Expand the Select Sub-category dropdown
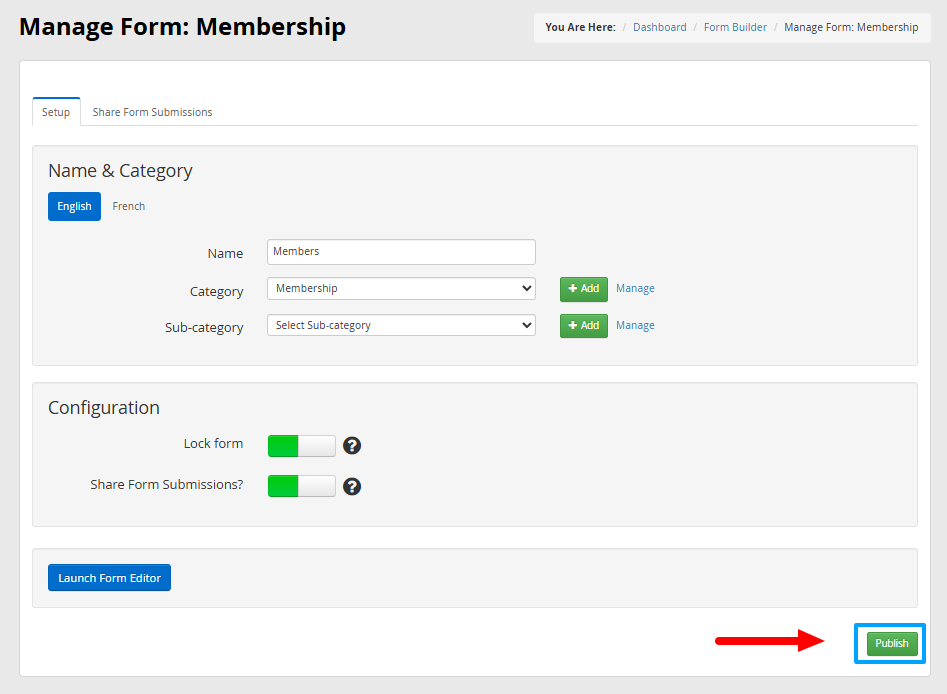The width and height of the screenshot is (947, 694). tap(401, 326)
